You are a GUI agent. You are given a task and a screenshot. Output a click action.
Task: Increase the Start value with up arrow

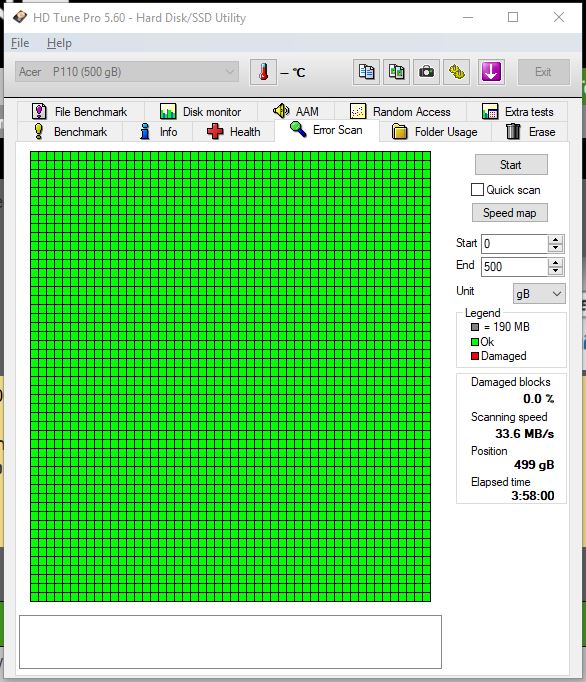(x=556, y=239)
